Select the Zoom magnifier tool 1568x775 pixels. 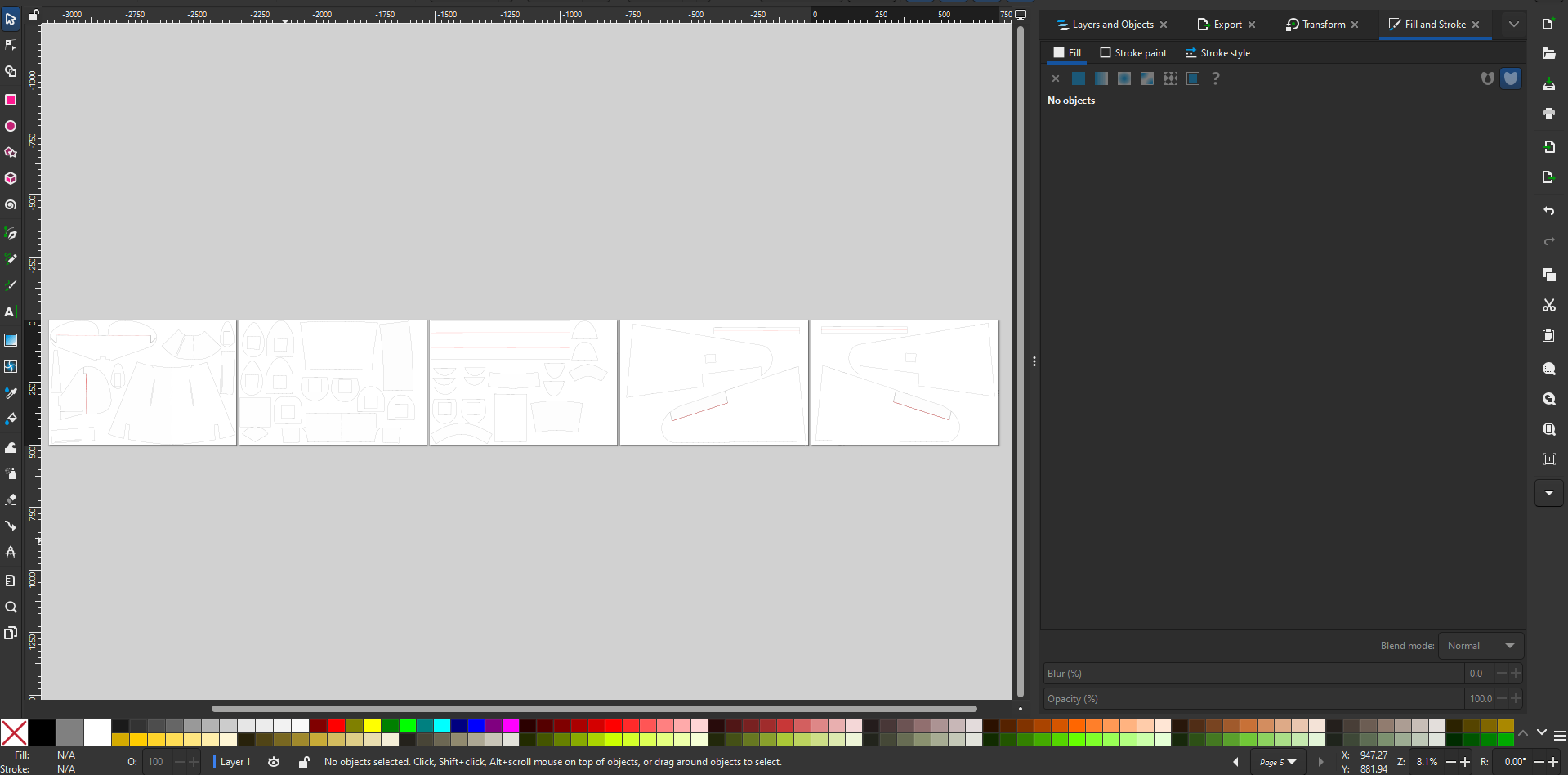click(11, 607)
